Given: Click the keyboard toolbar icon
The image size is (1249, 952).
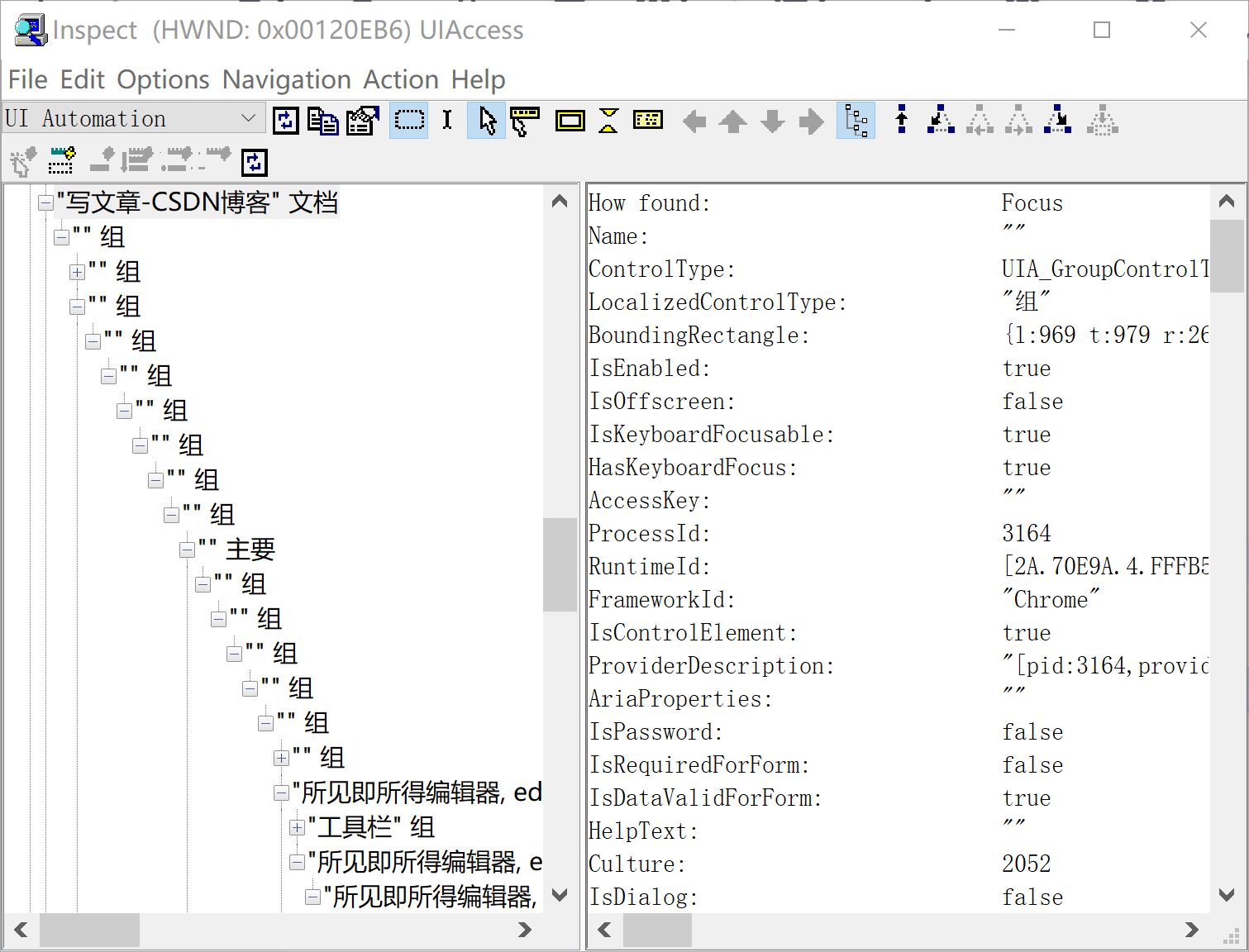Looking at the screenshot, I should click(x=648, y=120).
